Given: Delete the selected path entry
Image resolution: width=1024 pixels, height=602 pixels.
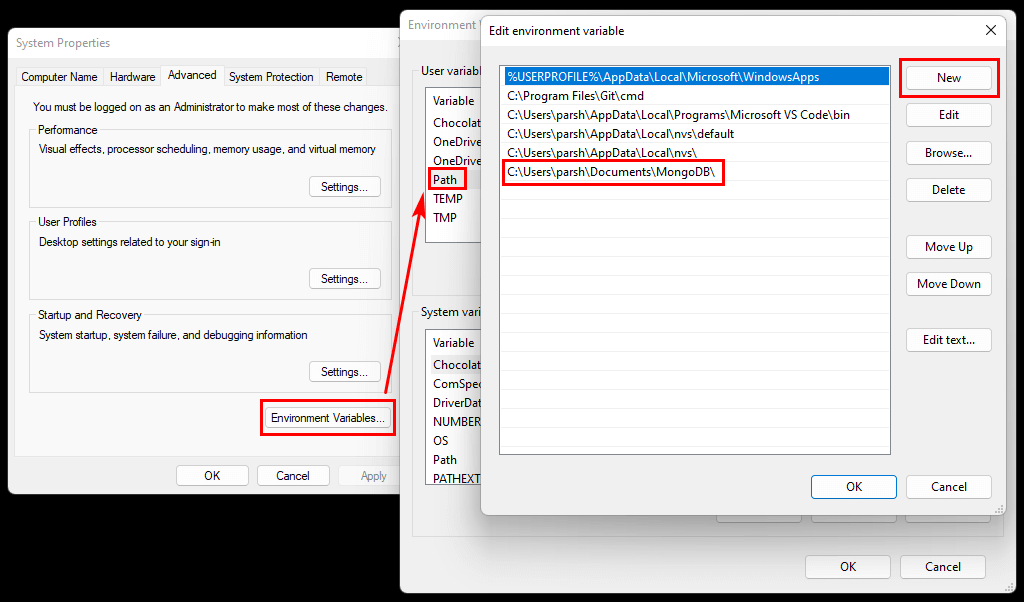Looking at the screenshot, I should click(947, 189).
